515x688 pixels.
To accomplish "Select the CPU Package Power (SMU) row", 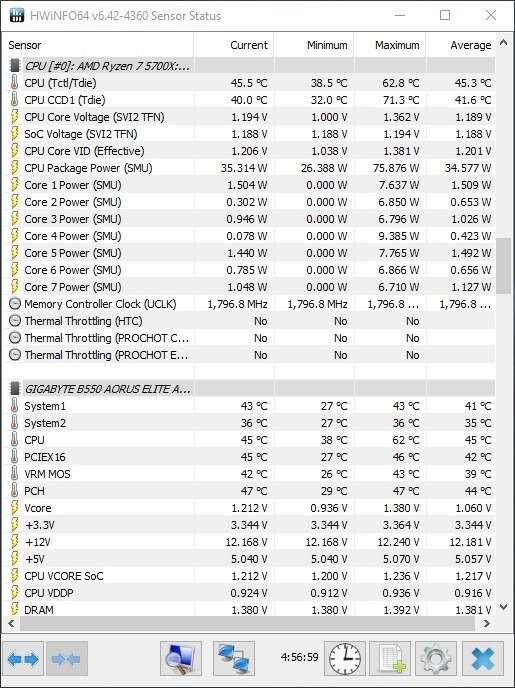I will tap(251, 168).
